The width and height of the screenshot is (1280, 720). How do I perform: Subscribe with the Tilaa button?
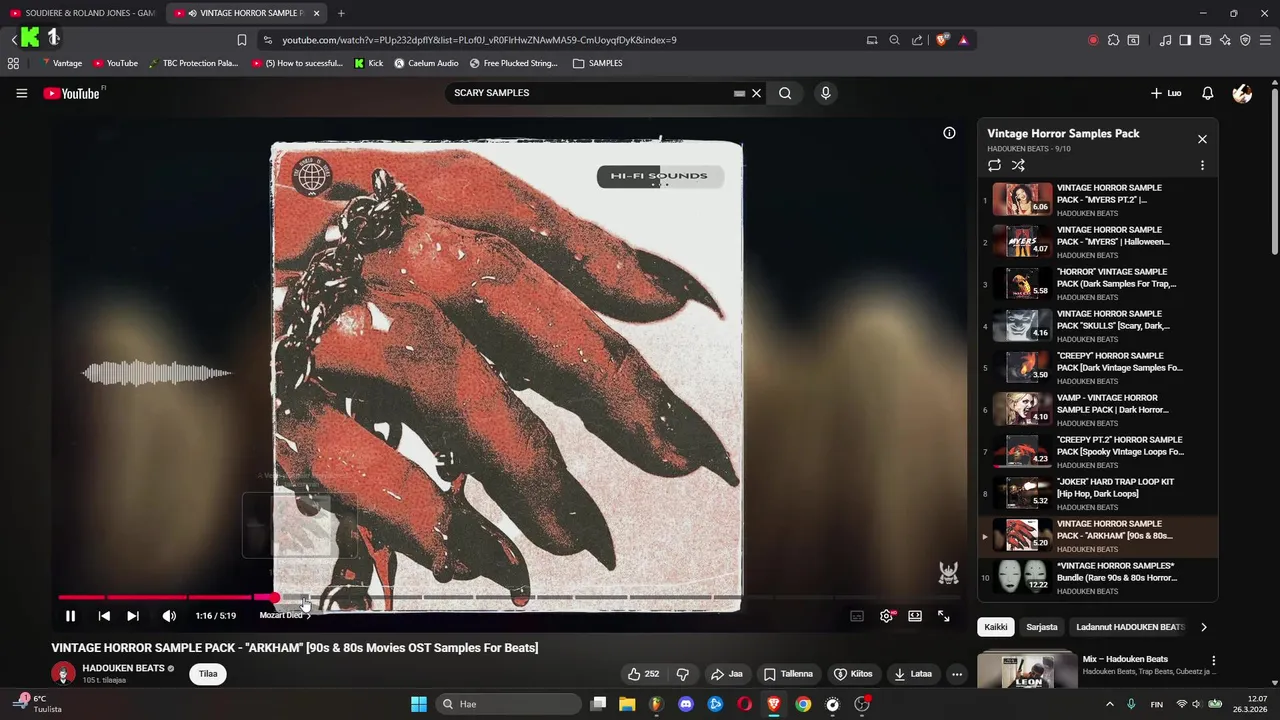[208, 674]
